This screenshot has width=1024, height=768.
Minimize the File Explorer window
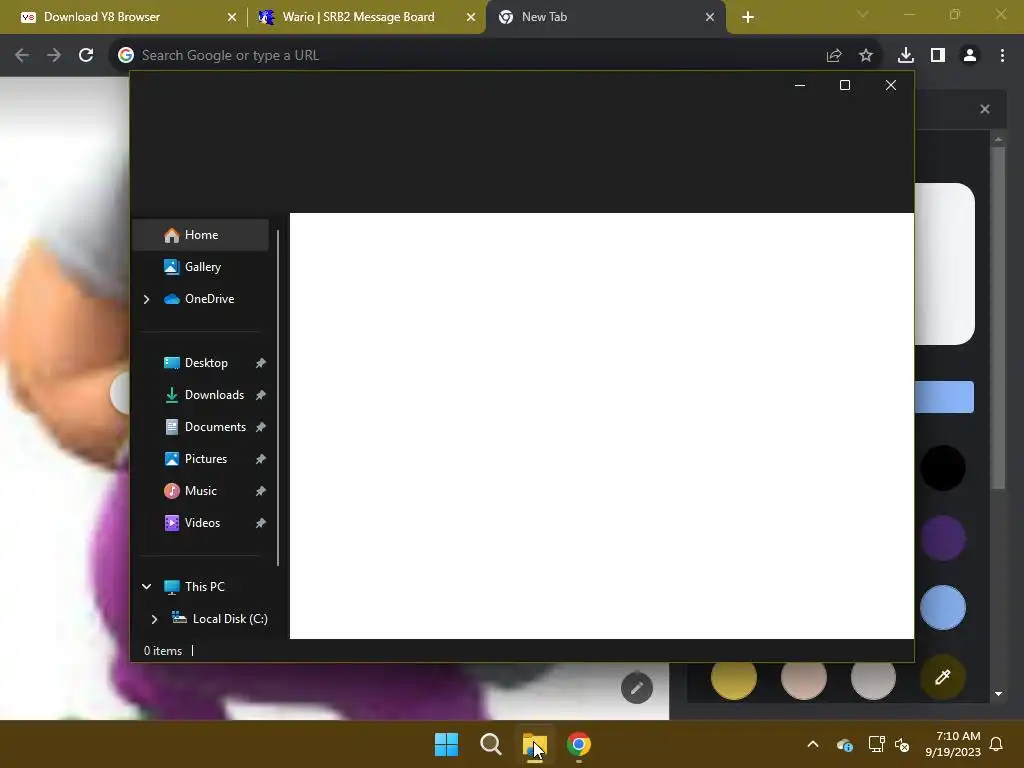[x=799, y=85]
